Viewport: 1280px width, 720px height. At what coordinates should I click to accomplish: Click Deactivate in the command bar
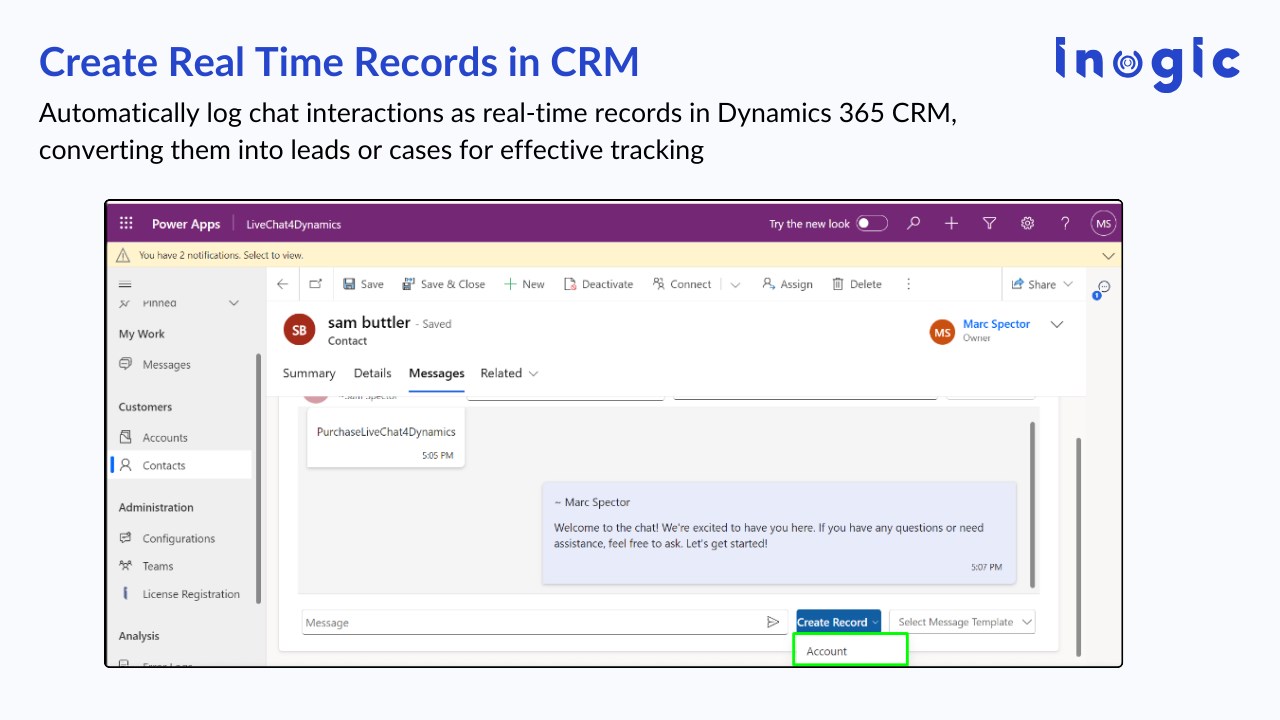point(598,284)
